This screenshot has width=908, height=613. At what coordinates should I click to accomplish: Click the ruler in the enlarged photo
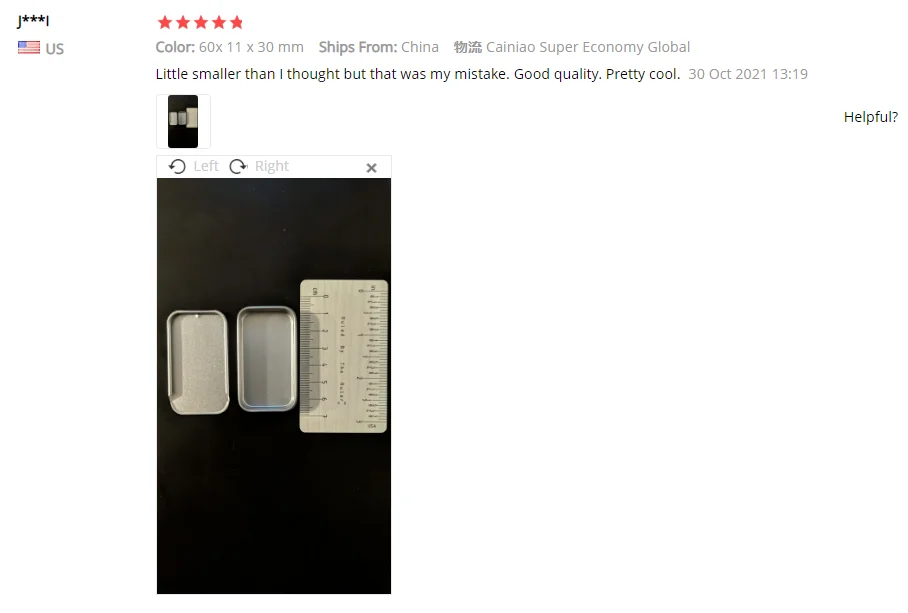344,356
